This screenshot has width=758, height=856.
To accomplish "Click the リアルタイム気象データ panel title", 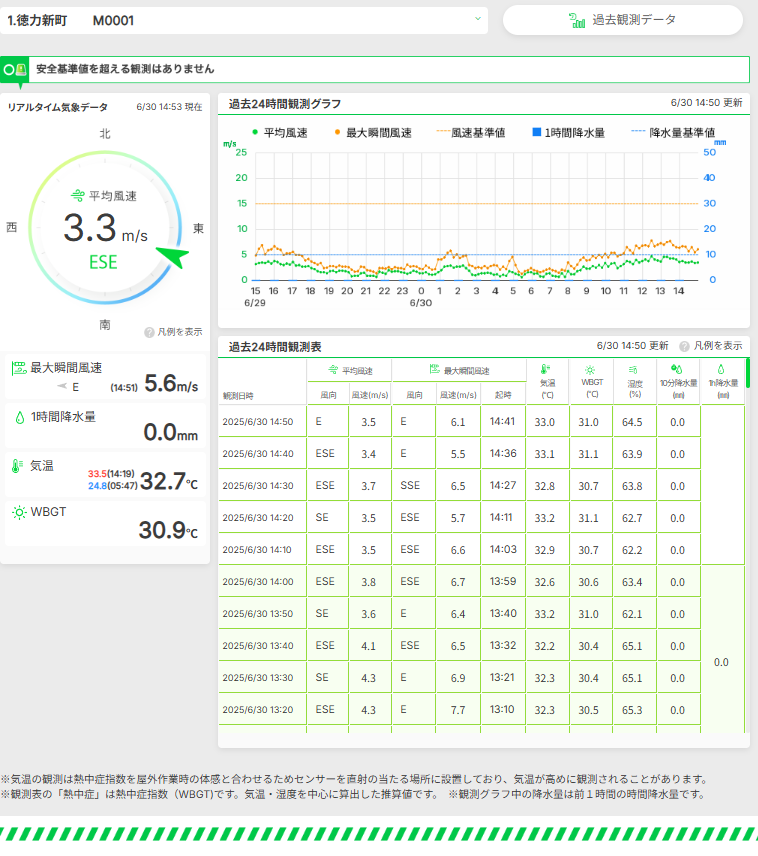I will [x=57, y=108].
